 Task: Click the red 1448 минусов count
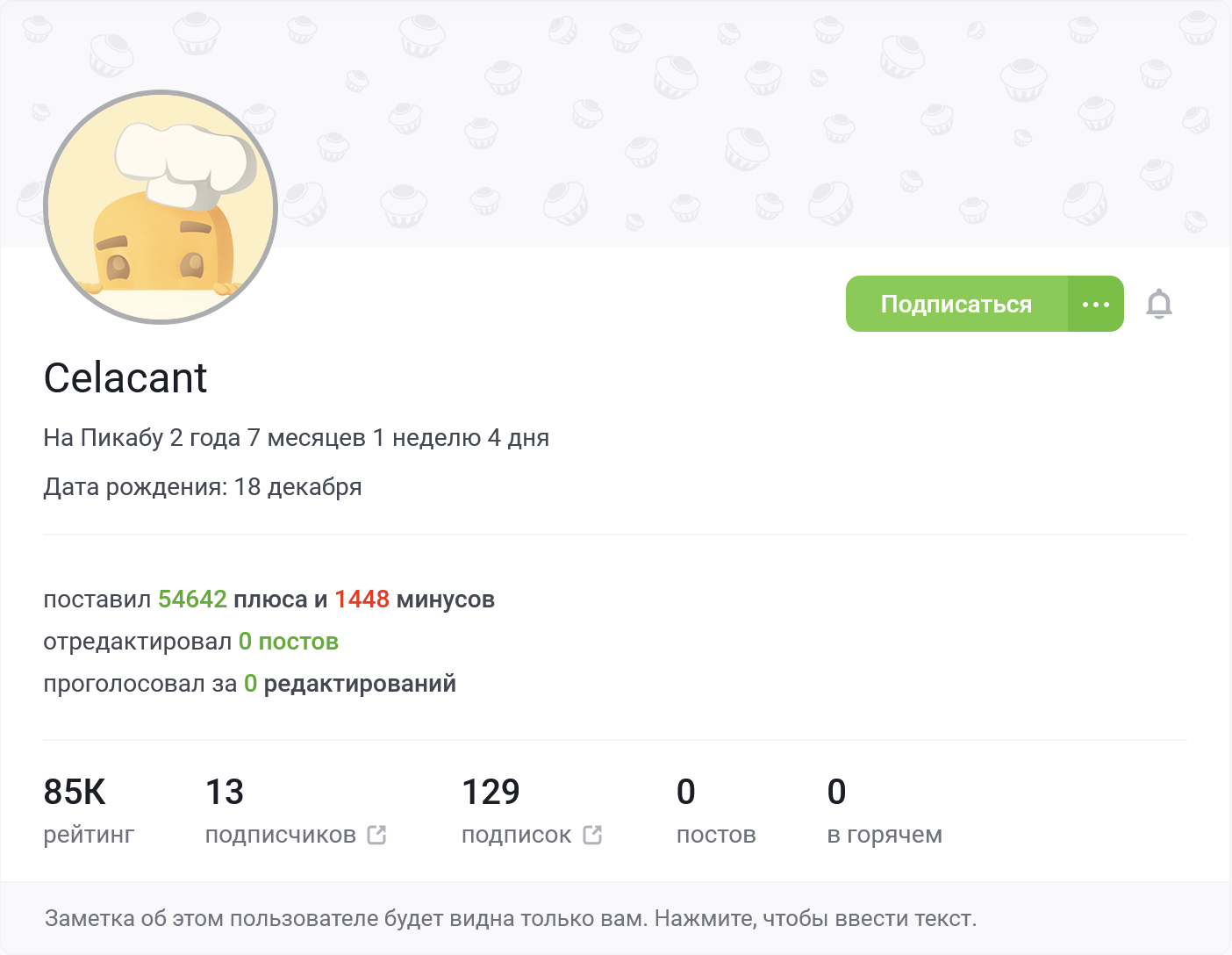362,600
